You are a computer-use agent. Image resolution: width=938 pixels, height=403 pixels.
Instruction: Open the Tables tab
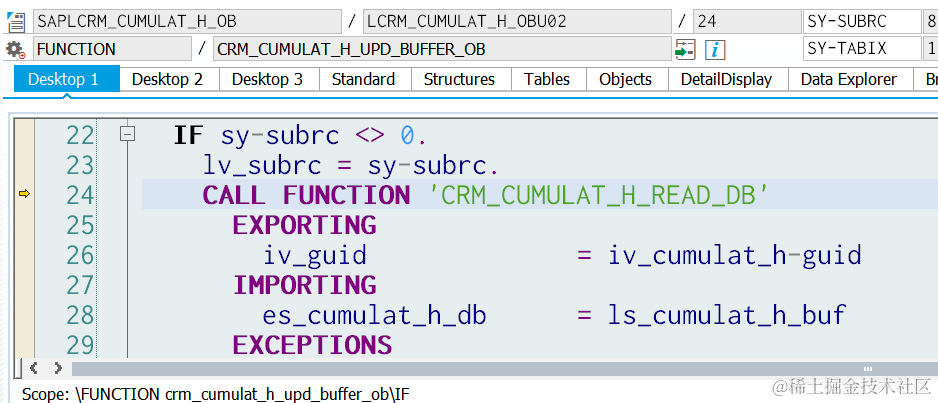pyautogui.click(x=547, y=80)
